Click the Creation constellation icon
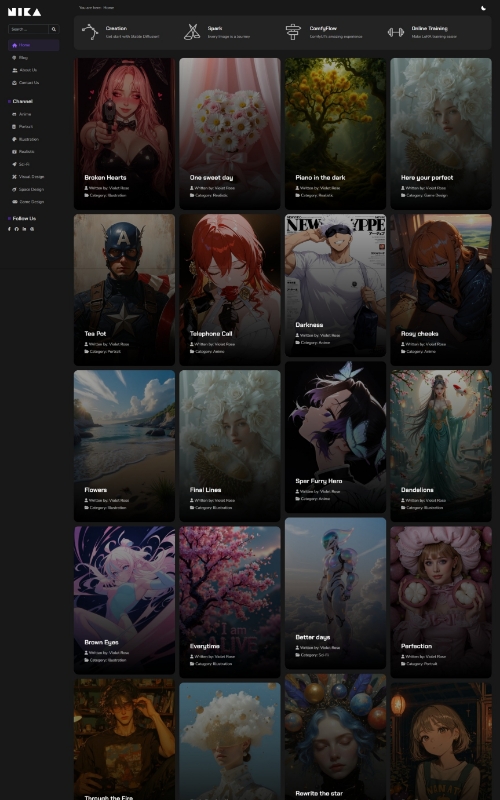 point(90,32)
